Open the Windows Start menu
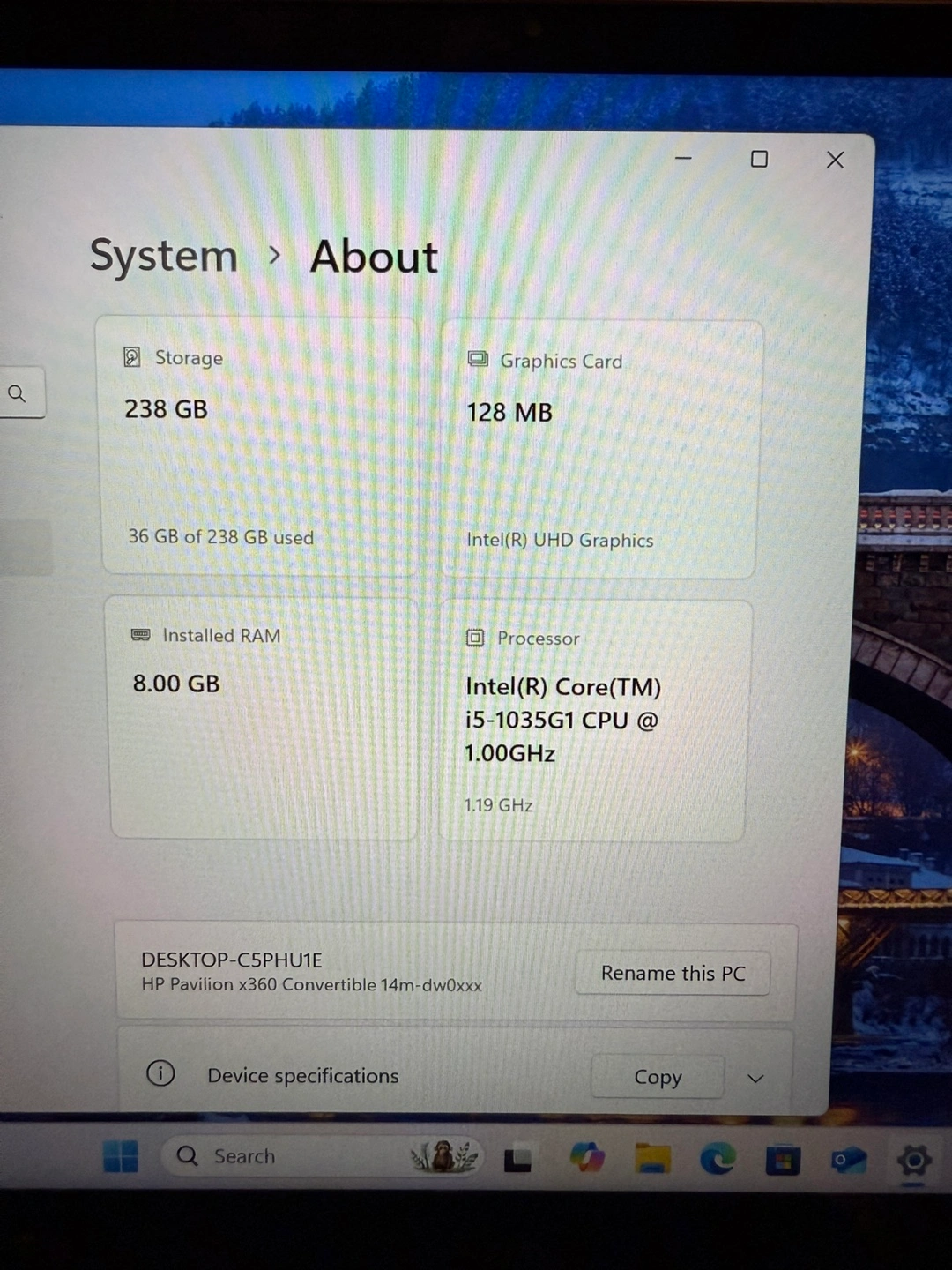This screenshot has height=1270, width=952. [x=121, y=1156]
